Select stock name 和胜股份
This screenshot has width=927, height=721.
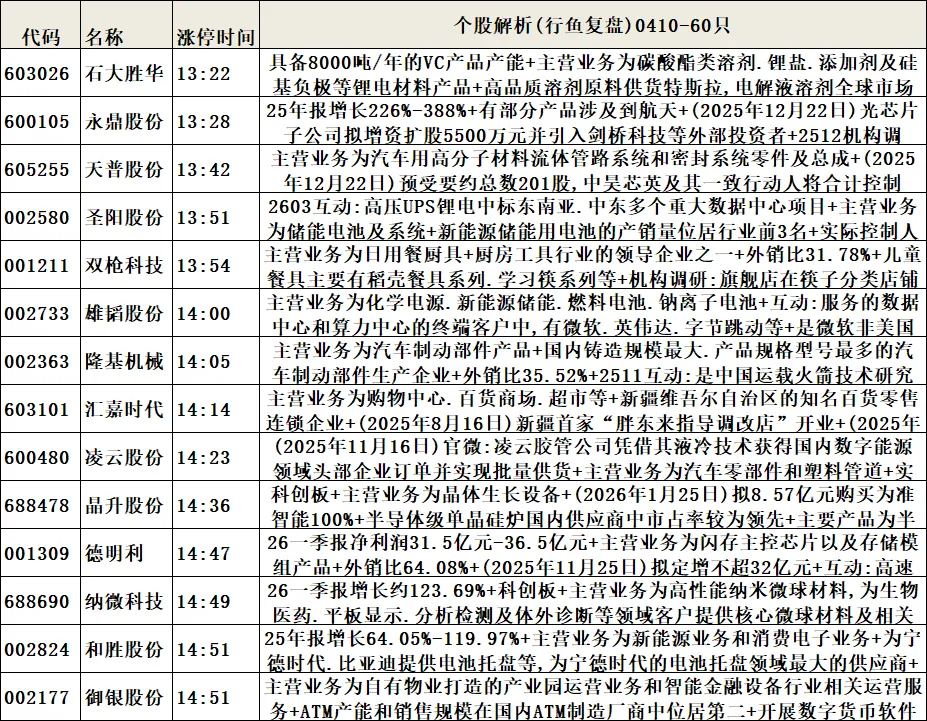pyautogui.click(x=124, y=649)
